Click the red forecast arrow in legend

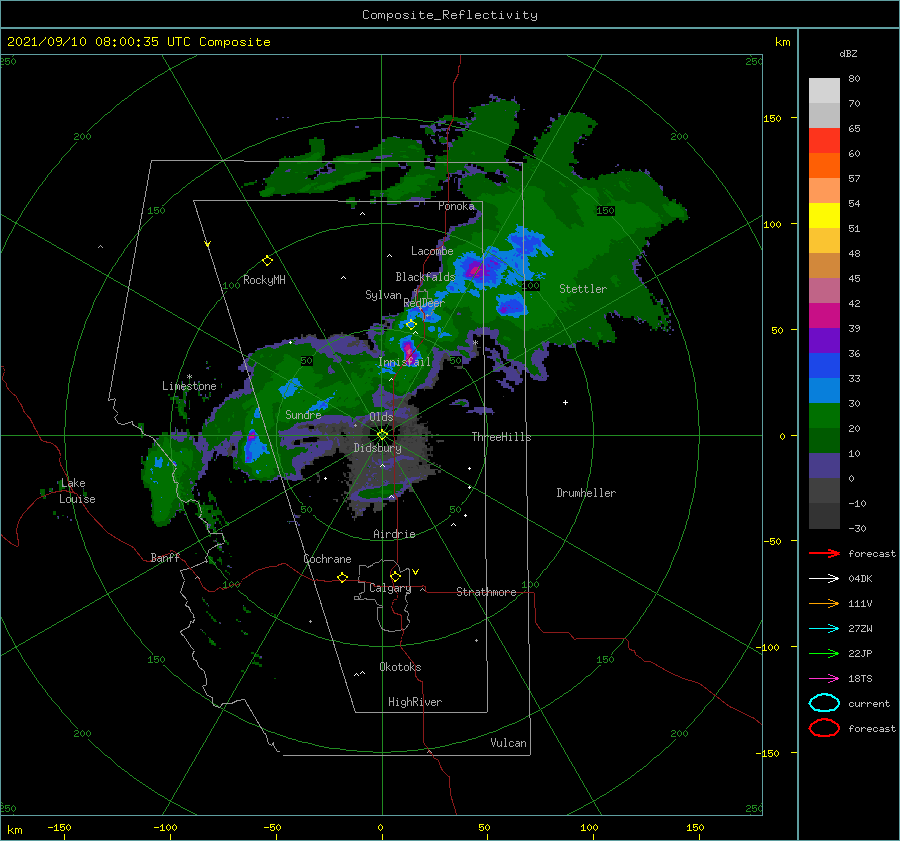pyautogui.click(x=824, y=553)
